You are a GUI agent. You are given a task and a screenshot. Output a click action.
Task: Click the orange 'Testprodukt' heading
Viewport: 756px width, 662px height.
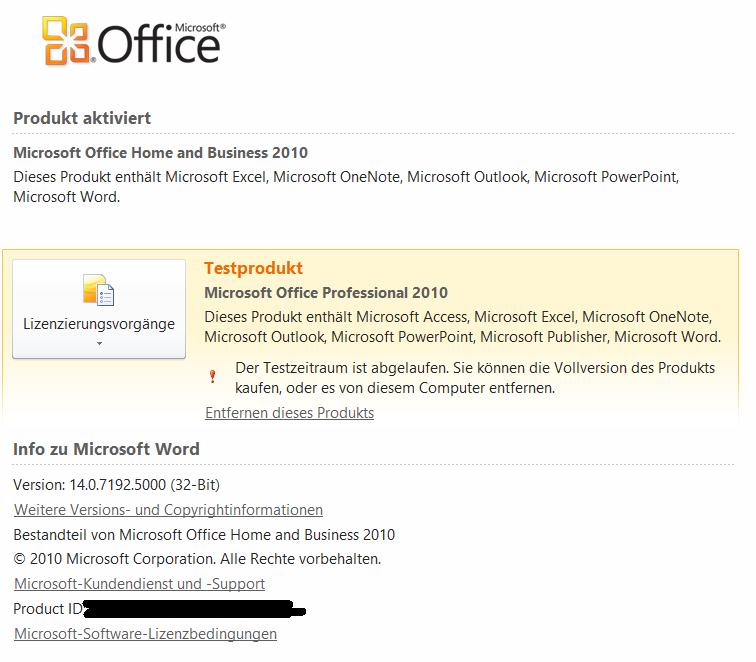[253, 268]
